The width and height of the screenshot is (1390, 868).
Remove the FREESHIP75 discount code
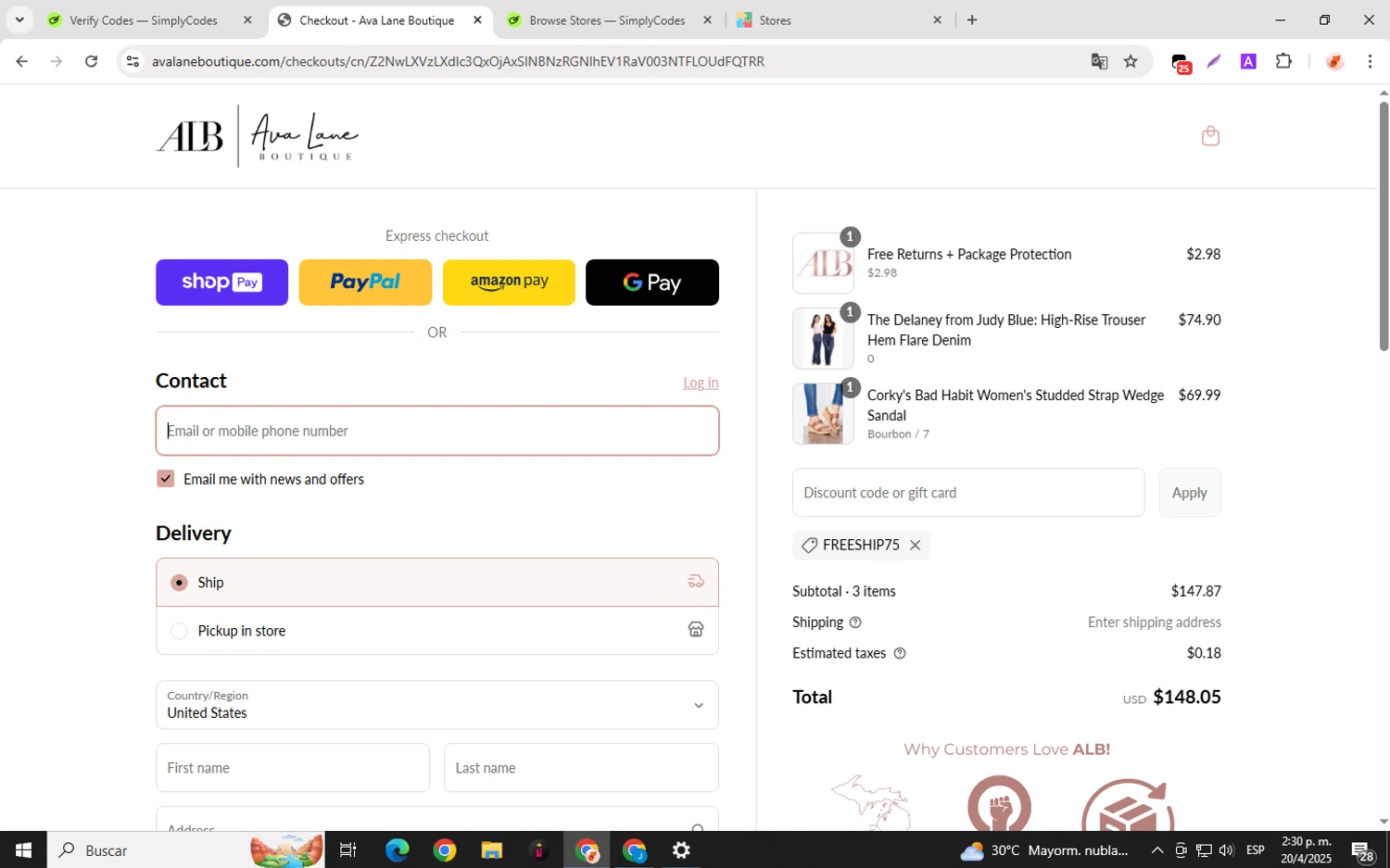[915, 546]
